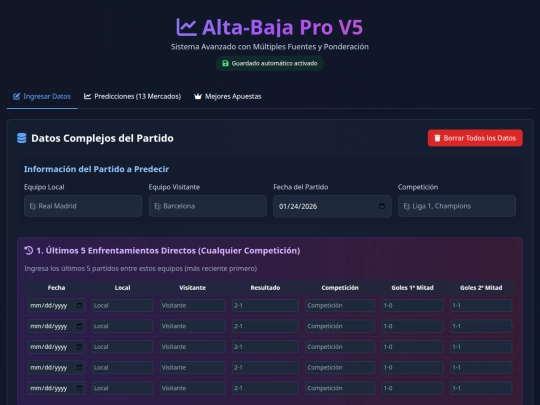This screenshot has height=405, width=540.
Task: Open calendar picker in Fecha del Partido field
Action: click(x=382, y=206)
